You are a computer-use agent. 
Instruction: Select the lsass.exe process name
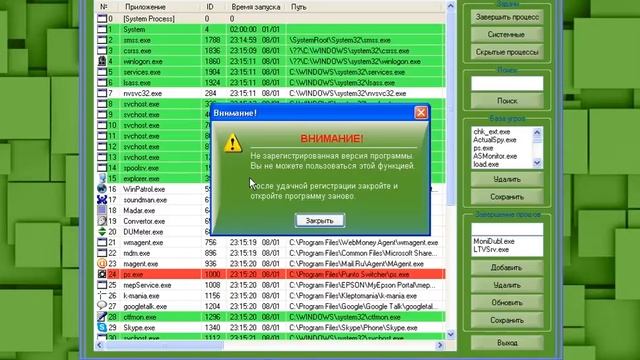click(137, 82)
